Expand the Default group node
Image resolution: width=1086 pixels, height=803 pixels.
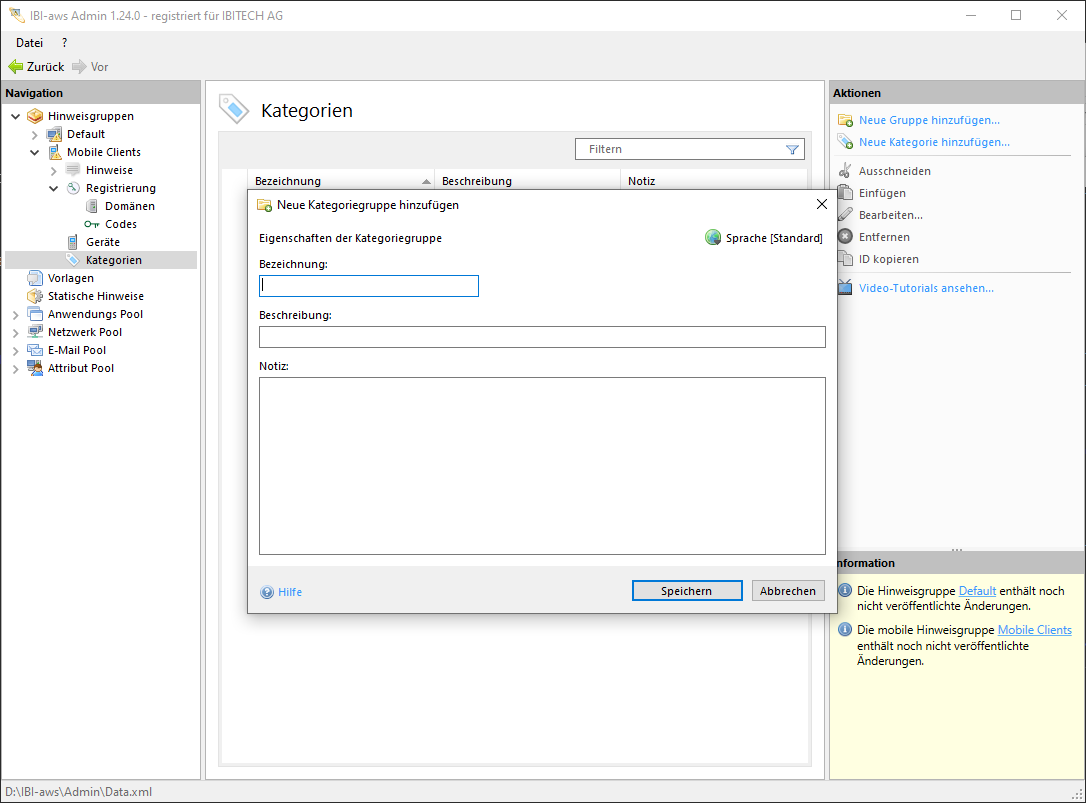click(35, 134)
